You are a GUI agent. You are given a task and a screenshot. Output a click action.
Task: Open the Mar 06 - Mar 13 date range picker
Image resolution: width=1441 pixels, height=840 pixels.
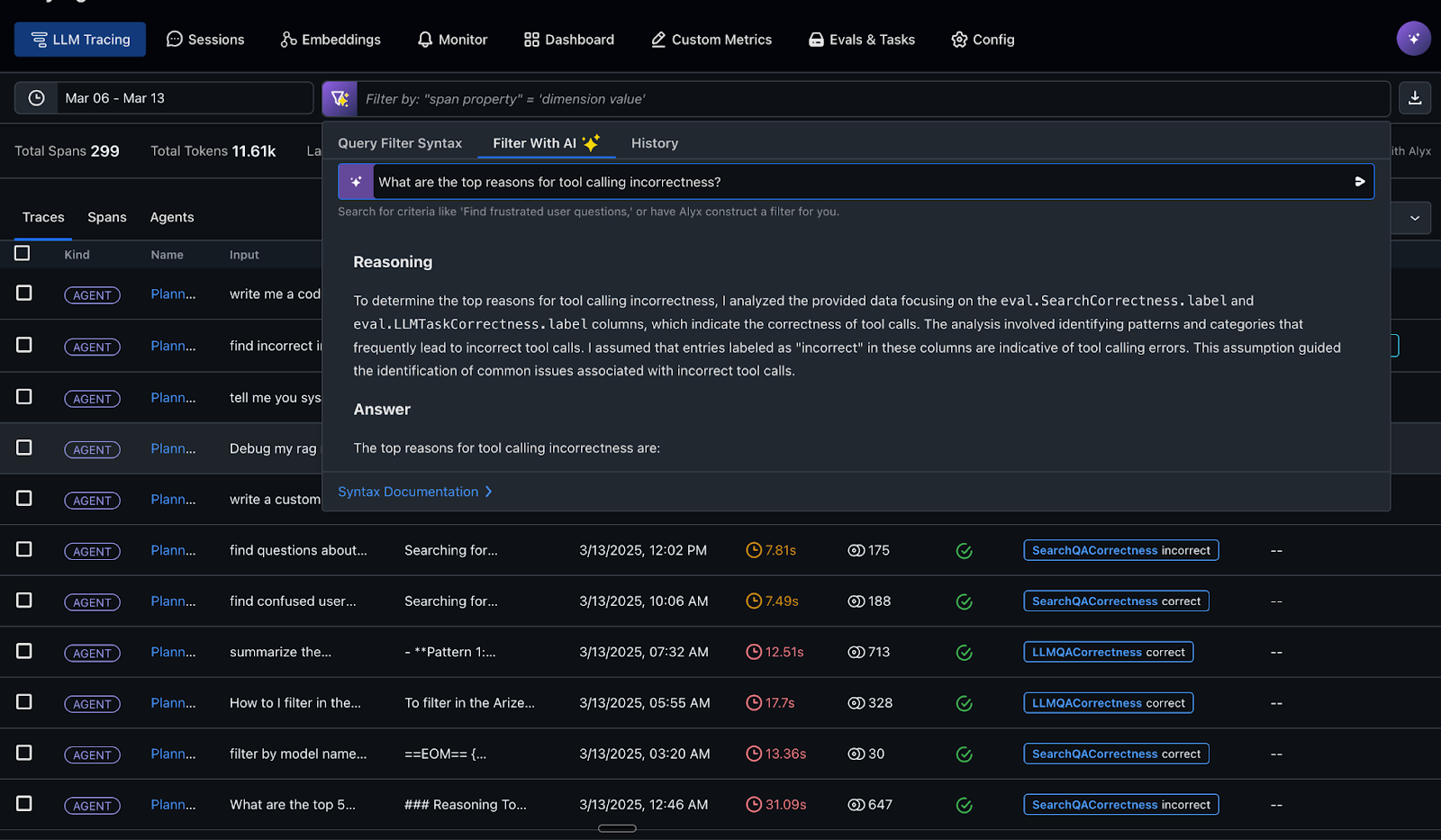tap(164, 98)
